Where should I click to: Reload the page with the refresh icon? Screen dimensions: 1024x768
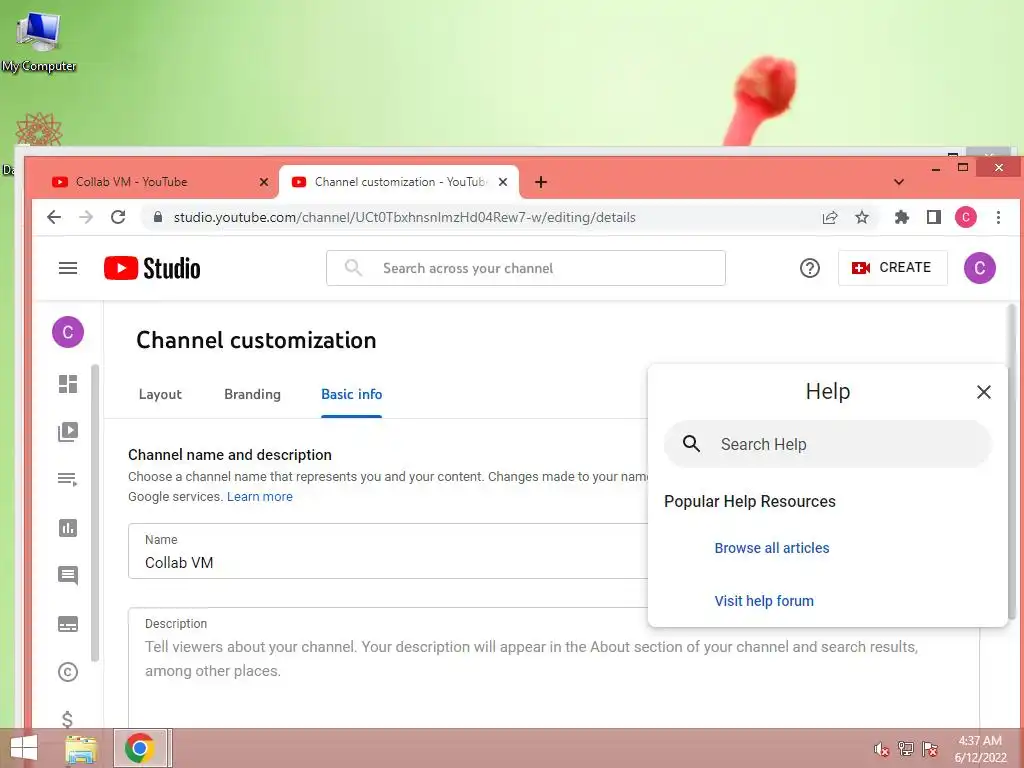coord(118,217)
